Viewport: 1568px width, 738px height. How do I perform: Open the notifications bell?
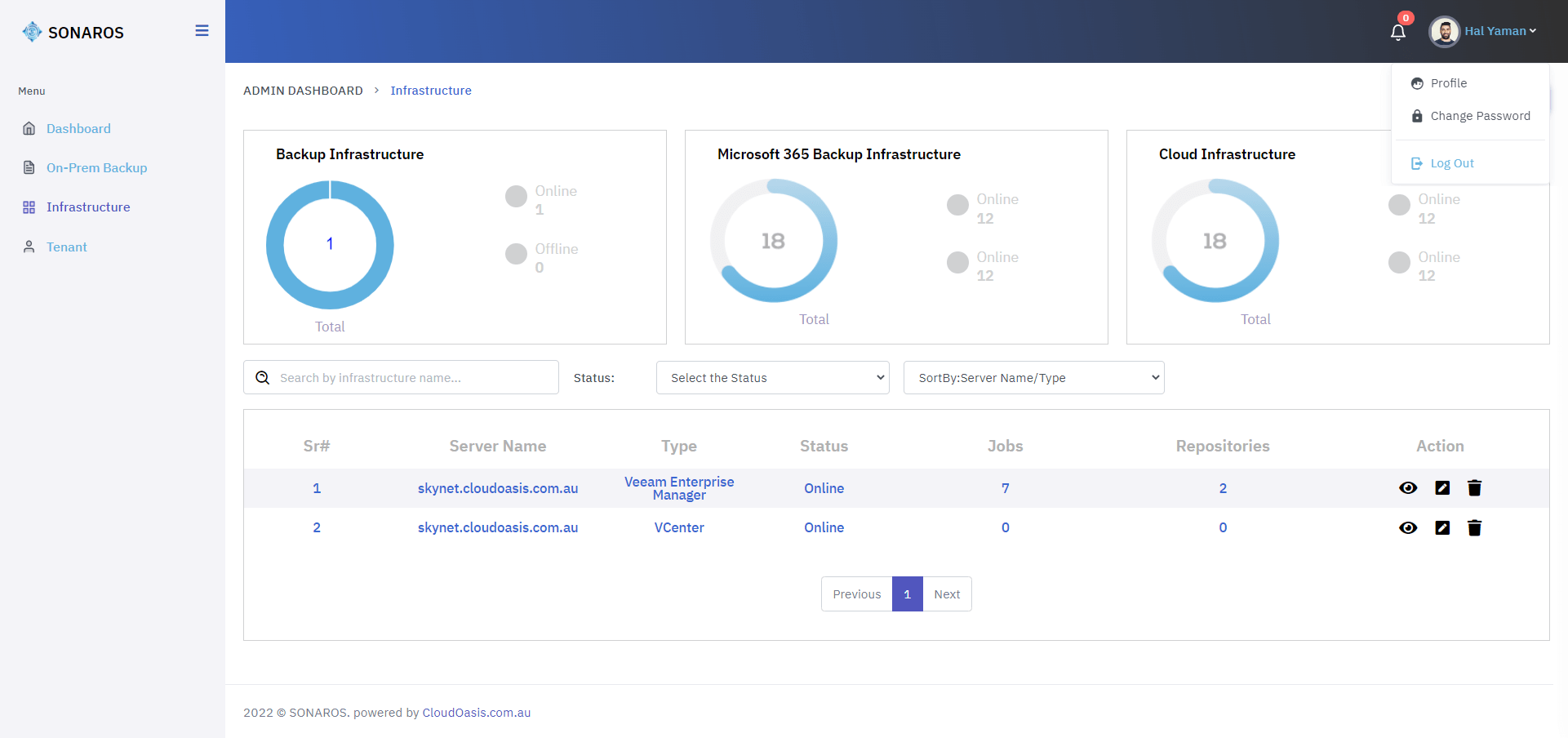[x=1397, y=32]
